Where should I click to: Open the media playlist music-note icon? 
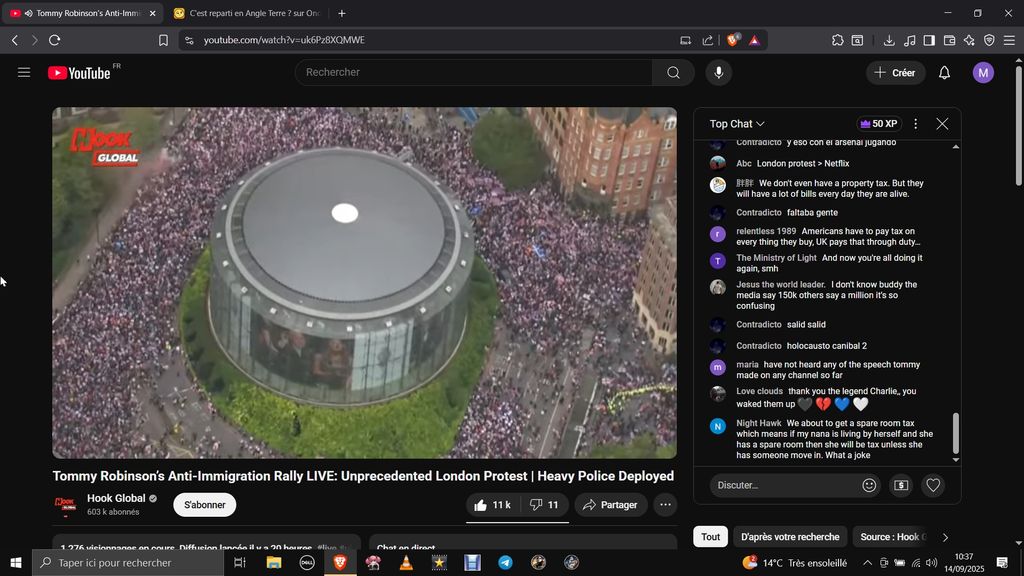[909, 40]
